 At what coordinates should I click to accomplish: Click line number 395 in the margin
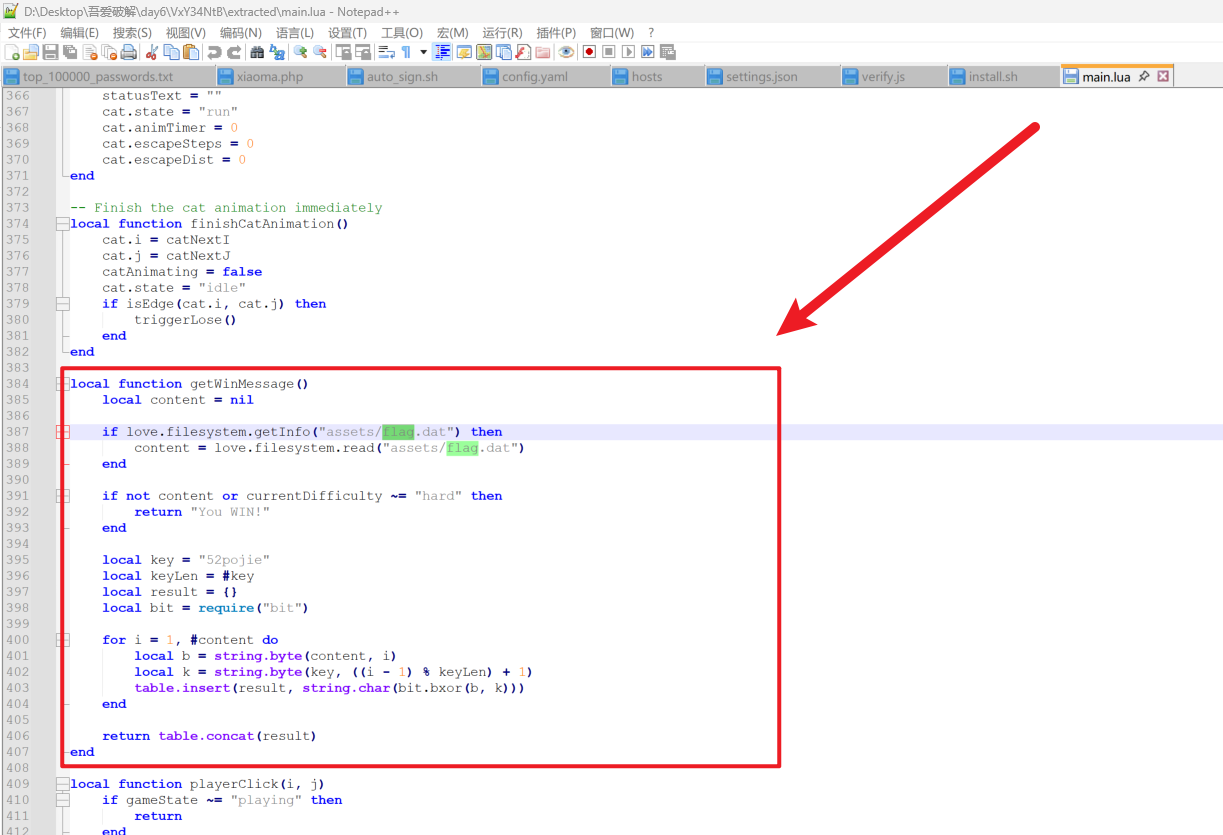(18, 560)
